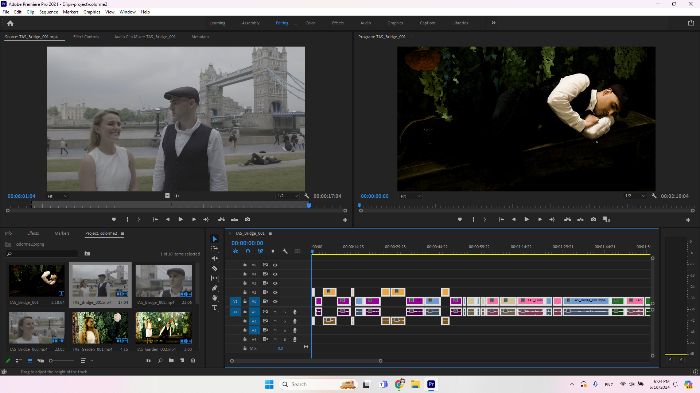The height and width of the screenshot is (393, 700).
Task: Click Automate to Sequence icon
Action: [x=148, y=360]
